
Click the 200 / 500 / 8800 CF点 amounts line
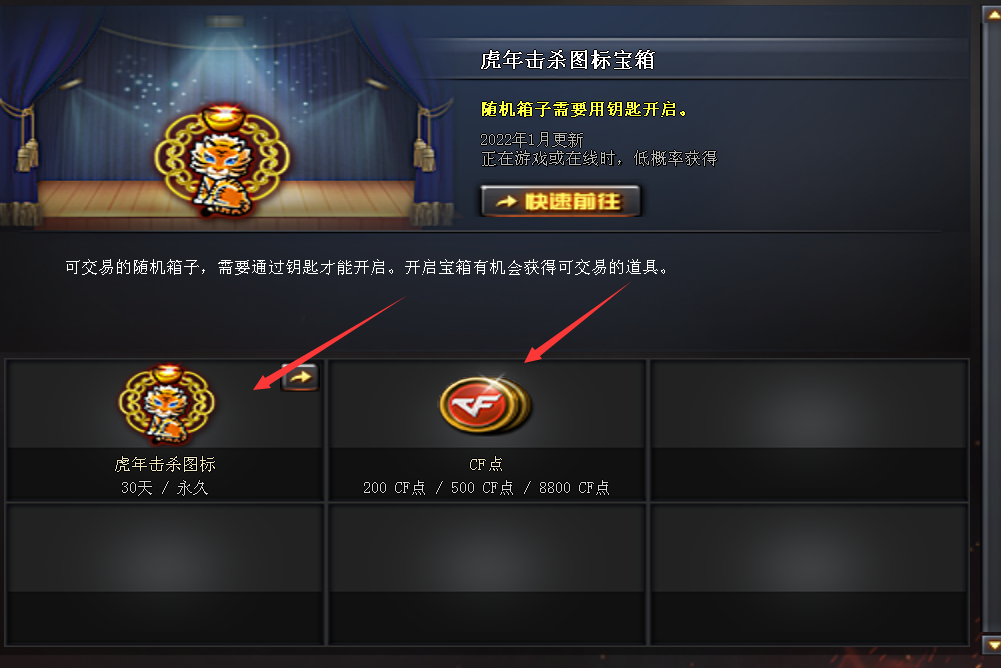pyautogui.click(x=486, y=488)
